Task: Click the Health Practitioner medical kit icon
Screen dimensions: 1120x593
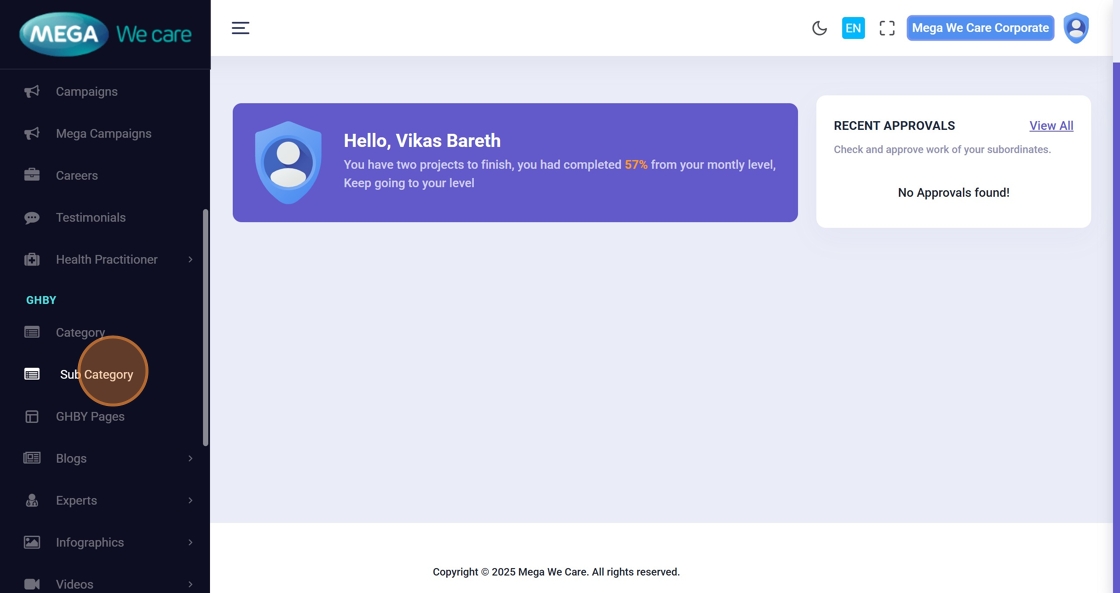Action: [x=32, y=260]
